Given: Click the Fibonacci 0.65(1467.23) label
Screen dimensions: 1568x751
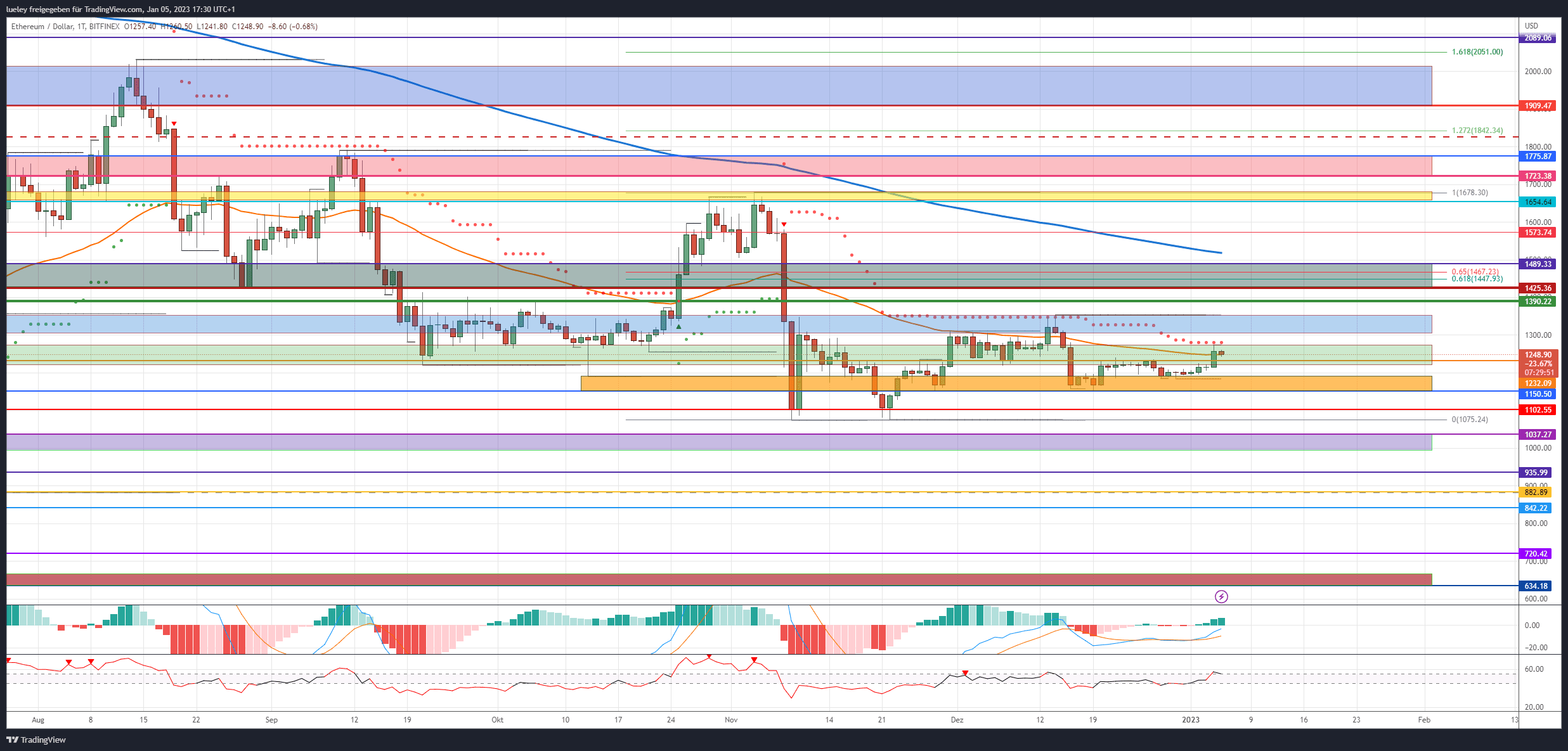Looking at the screenshot, I should (1475, 272).
